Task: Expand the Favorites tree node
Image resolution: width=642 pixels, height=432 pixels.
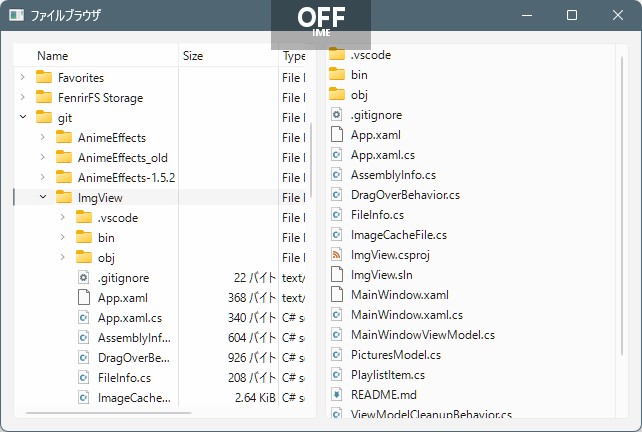Action: click(23, 77)
